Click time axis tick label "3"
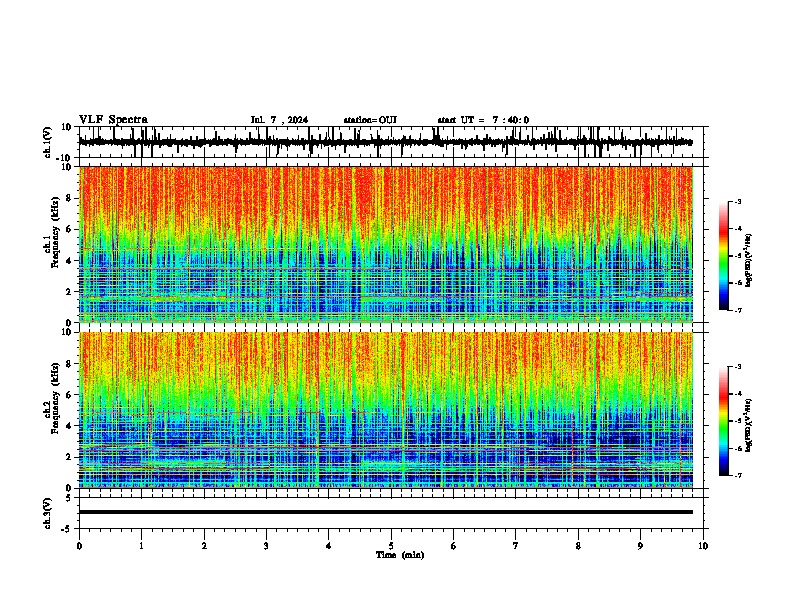Image resolution: width=792 pixels, height=612 pixels. [266, 546]
